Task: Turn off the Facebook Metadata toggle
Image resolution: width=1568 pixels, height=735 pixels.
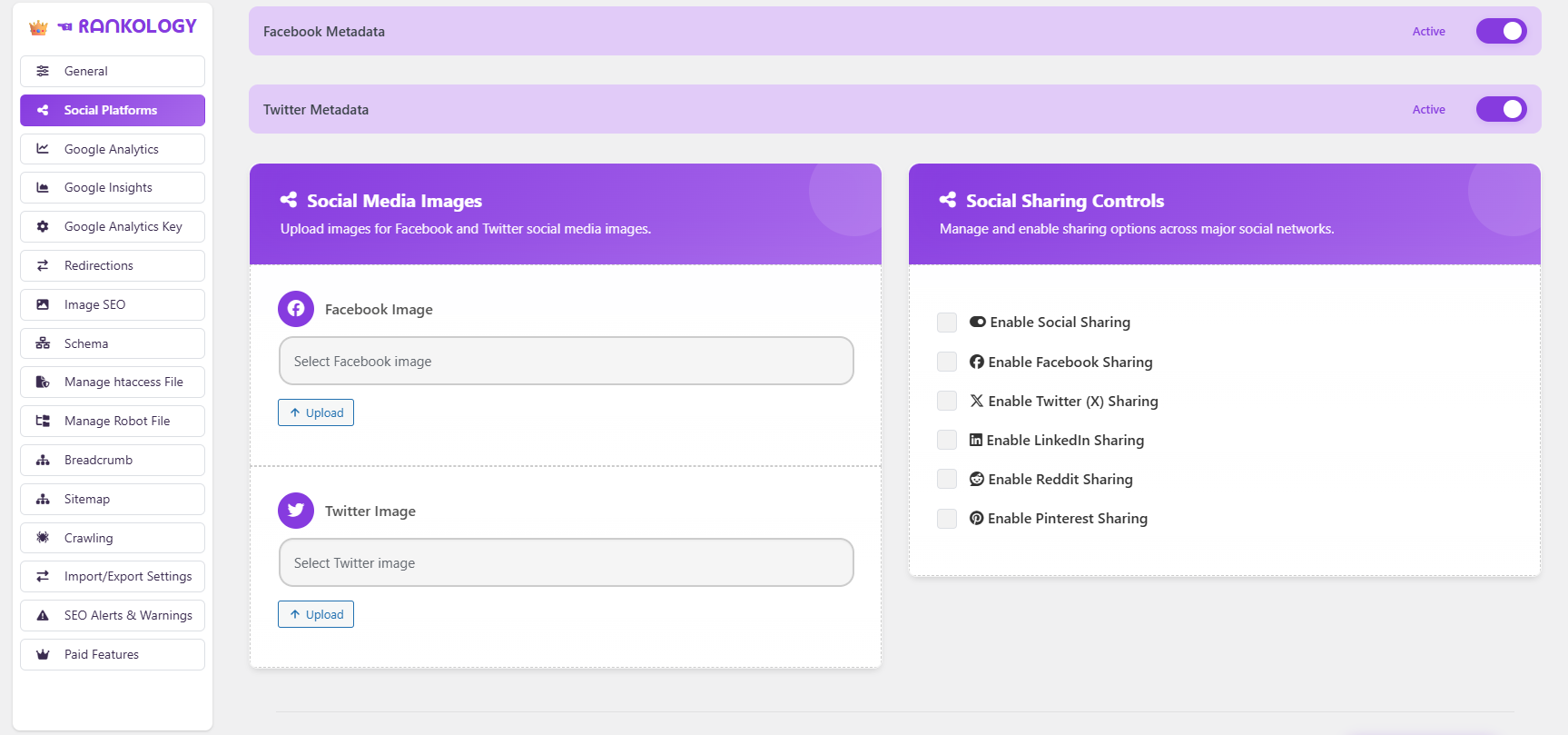Action: pos(1501,31)
